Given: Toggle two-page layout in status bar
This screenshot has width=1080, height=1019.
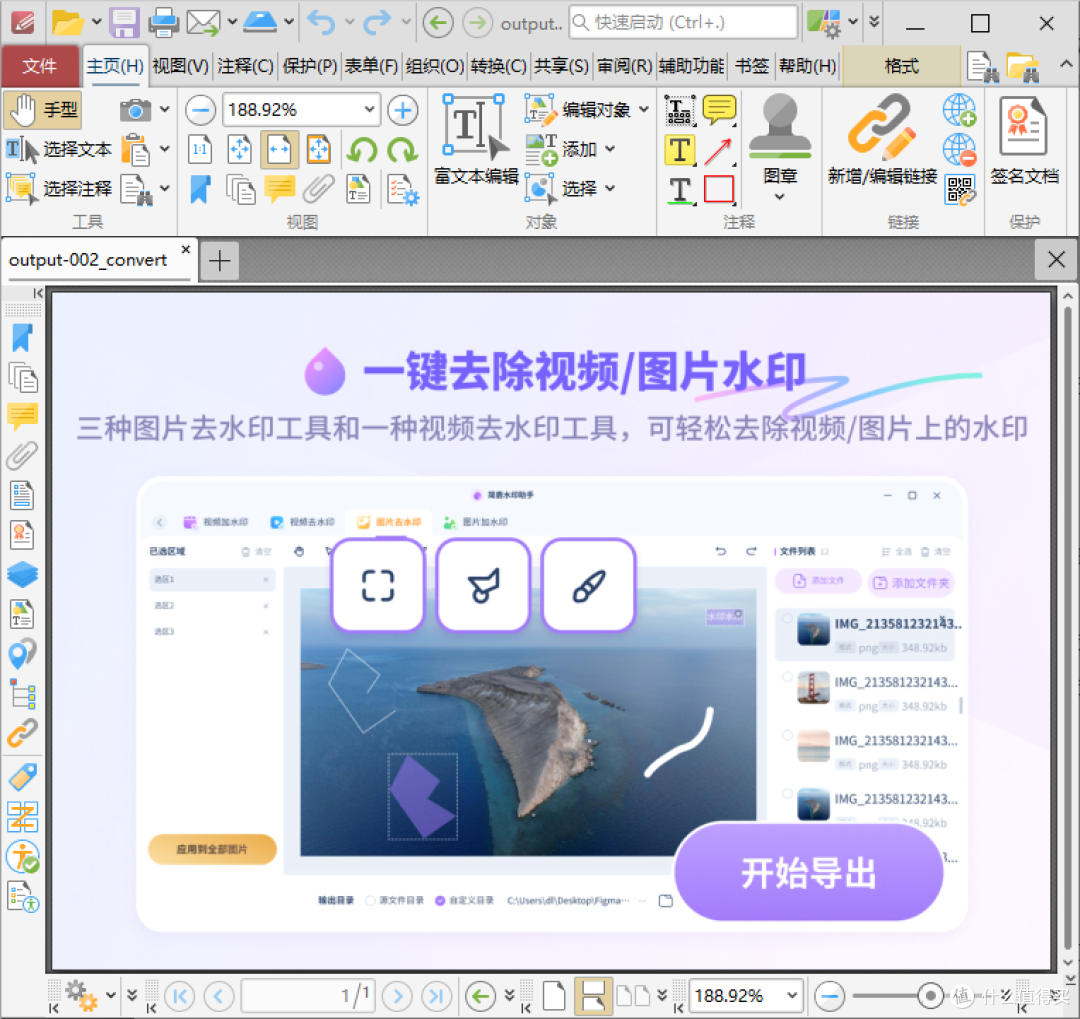Looking at the screenshot, I should point(633,996).
